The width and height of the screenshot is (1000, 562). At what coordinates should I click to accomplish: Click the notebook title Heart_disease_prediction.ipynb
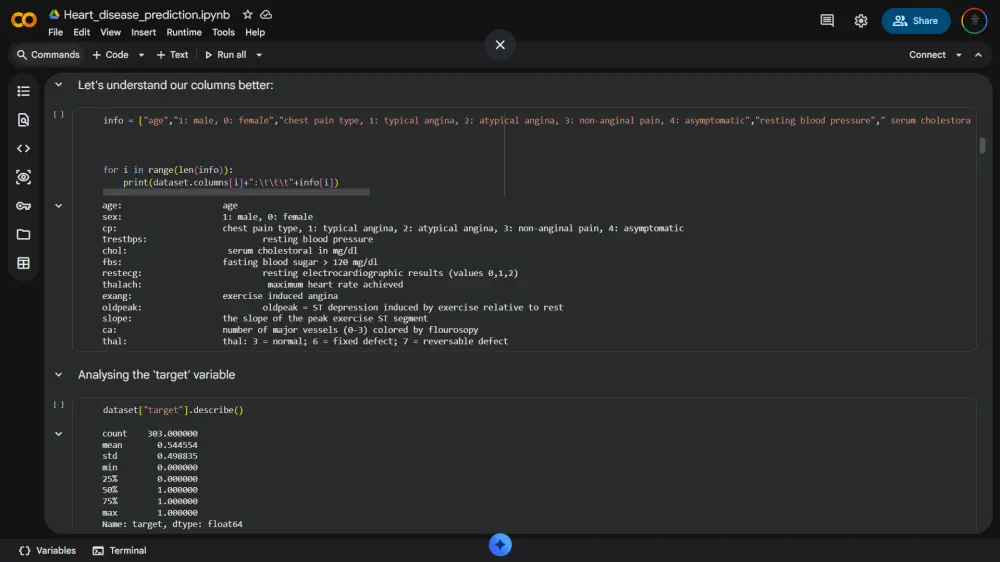tap(147, 15)
